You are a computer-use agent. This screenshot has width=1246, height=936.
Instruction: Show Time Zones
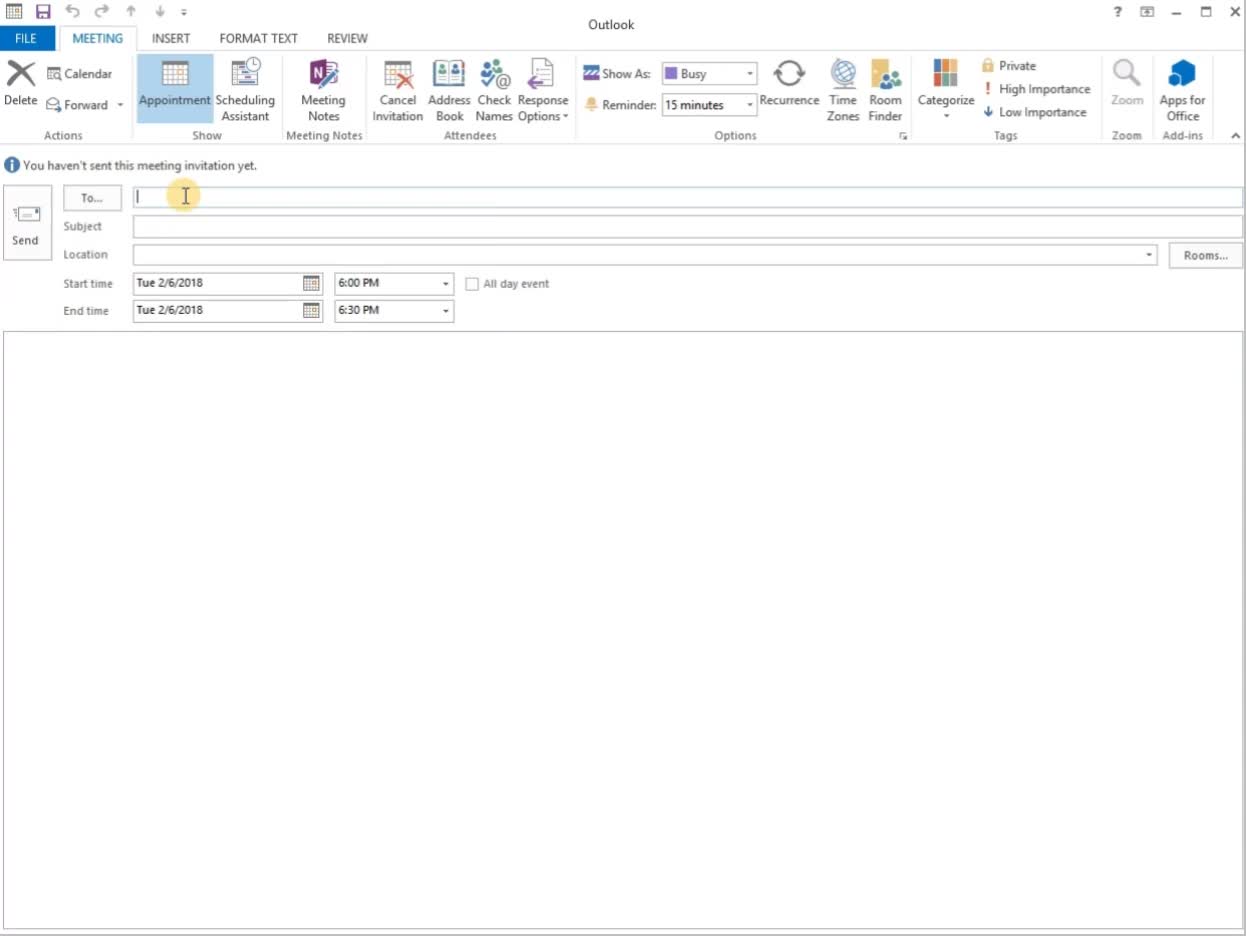843,88
